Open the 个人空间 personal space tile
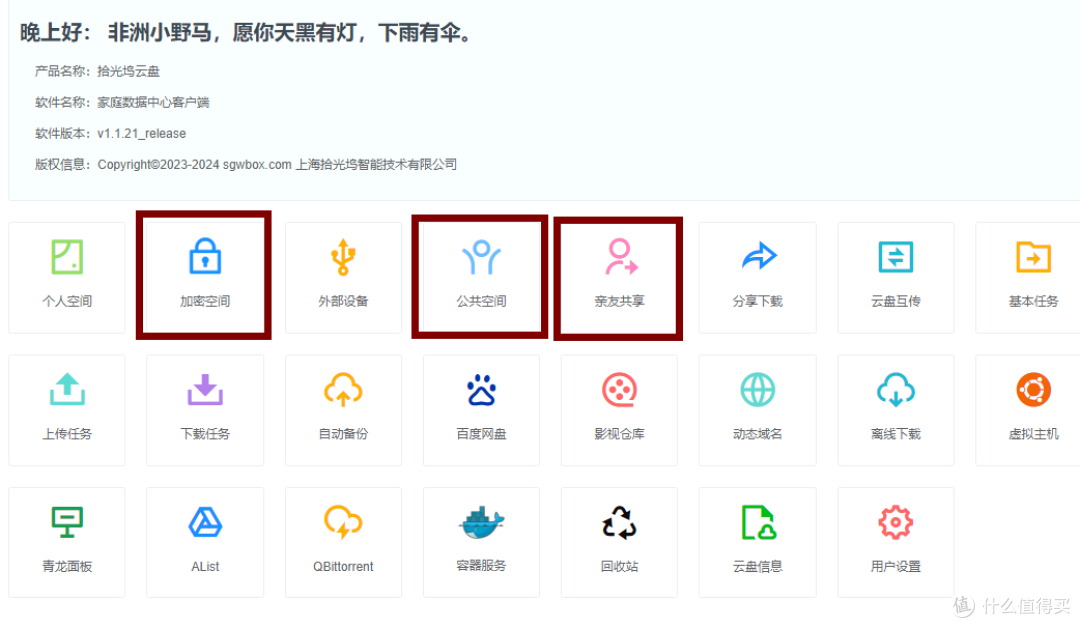The width and height of the screenshot is (1080, 628). [67, 278]
